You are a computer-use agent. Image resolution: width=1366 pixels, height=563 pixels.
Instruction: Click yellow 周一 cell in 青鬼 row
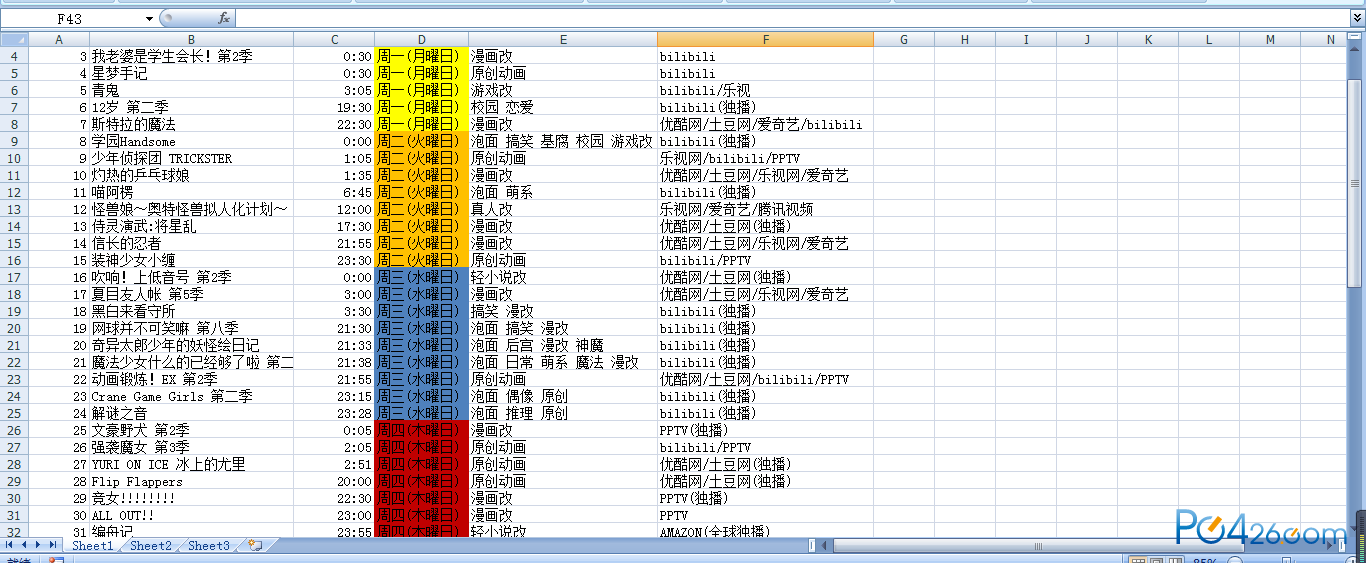click(x=421, y=91)
